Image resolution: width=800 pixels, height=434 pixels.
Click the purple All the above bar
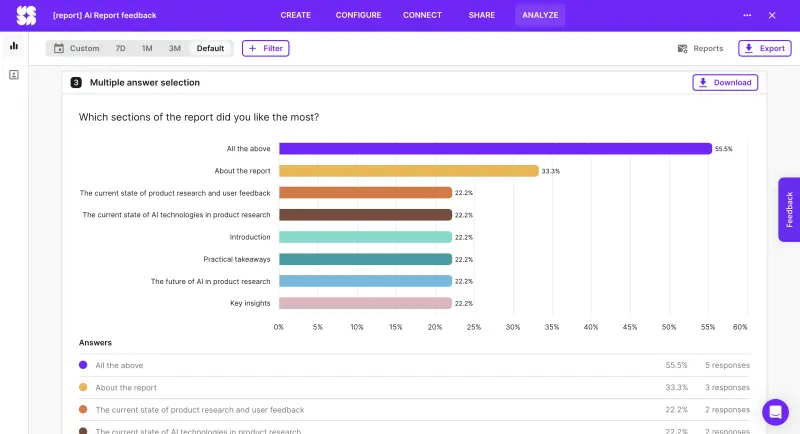495,148
